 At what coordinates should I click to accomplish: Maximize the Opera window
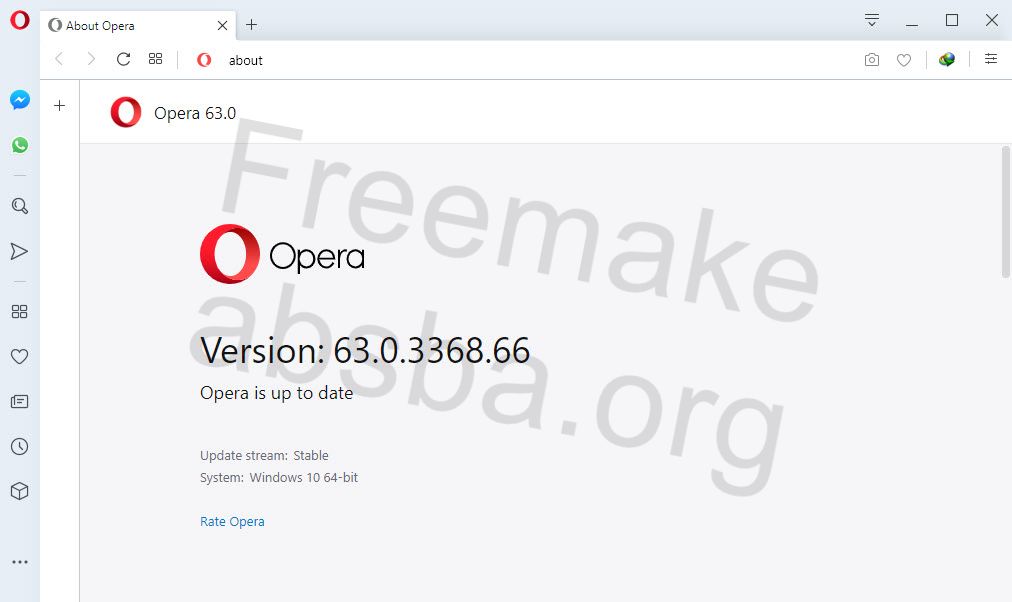(x=952, y=21)
